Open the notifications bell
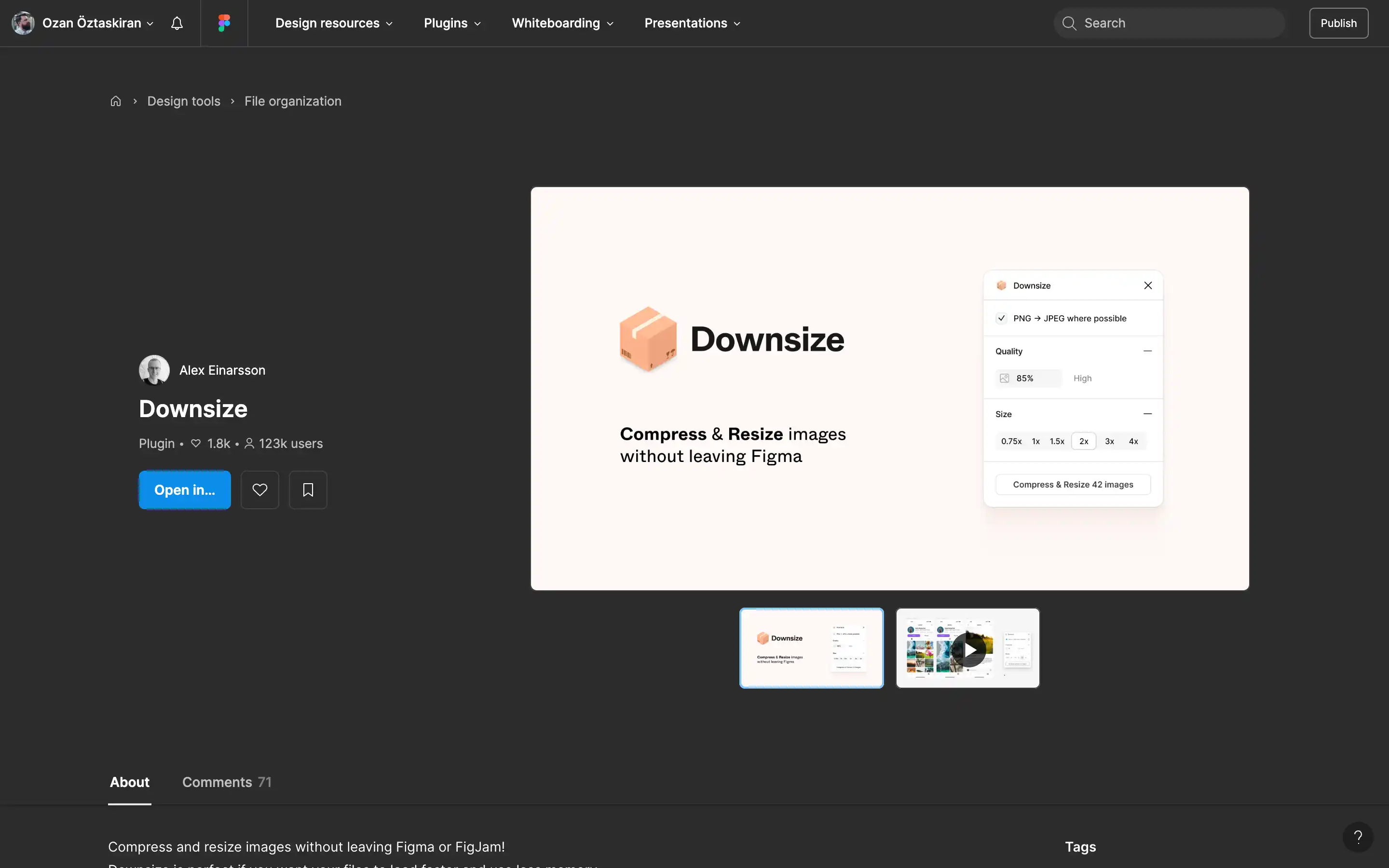1389x868 pixels. pos(177,23)
